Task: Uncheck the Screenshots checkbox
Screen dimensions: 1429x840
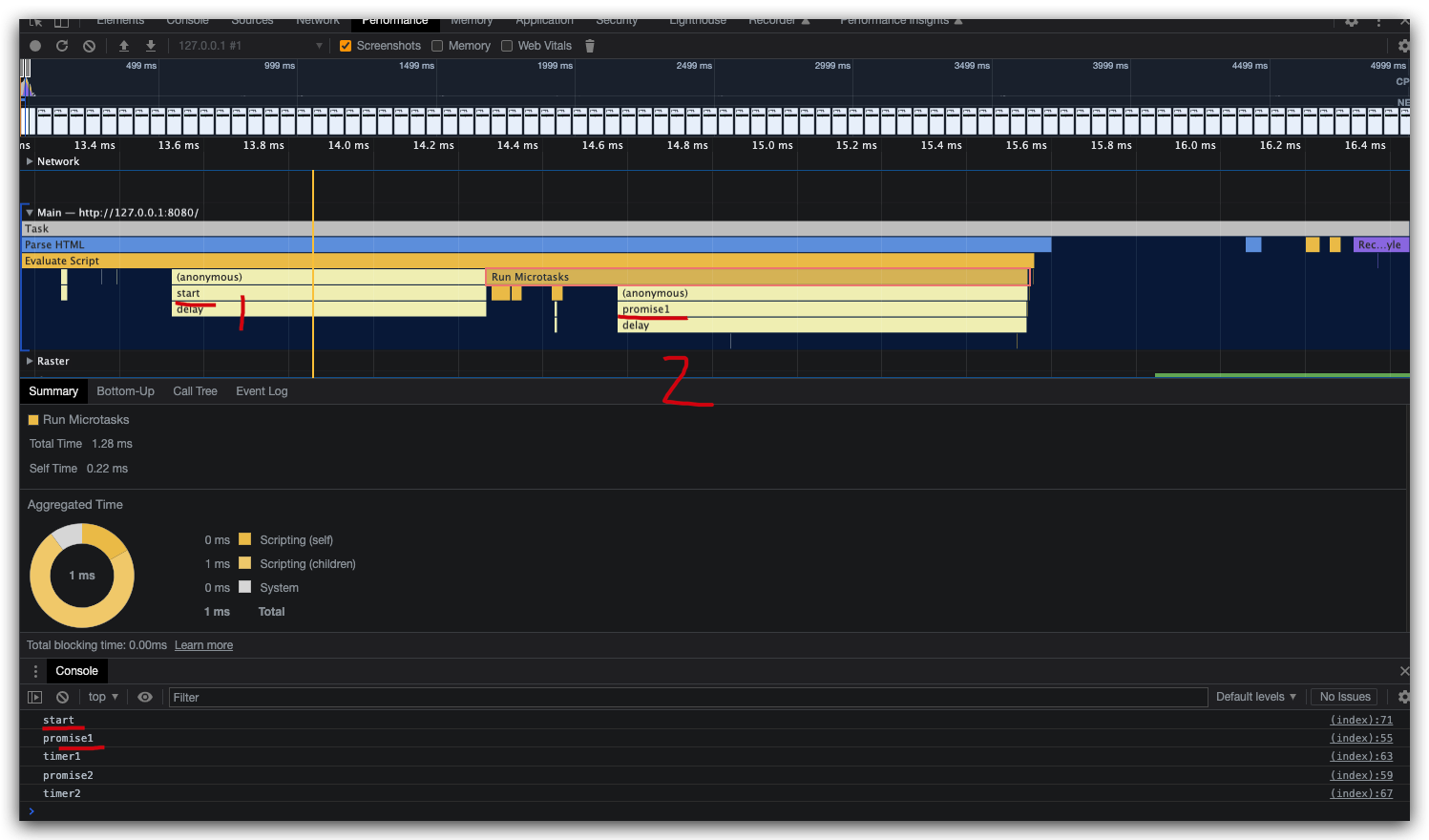Action: tap(346, 46)
